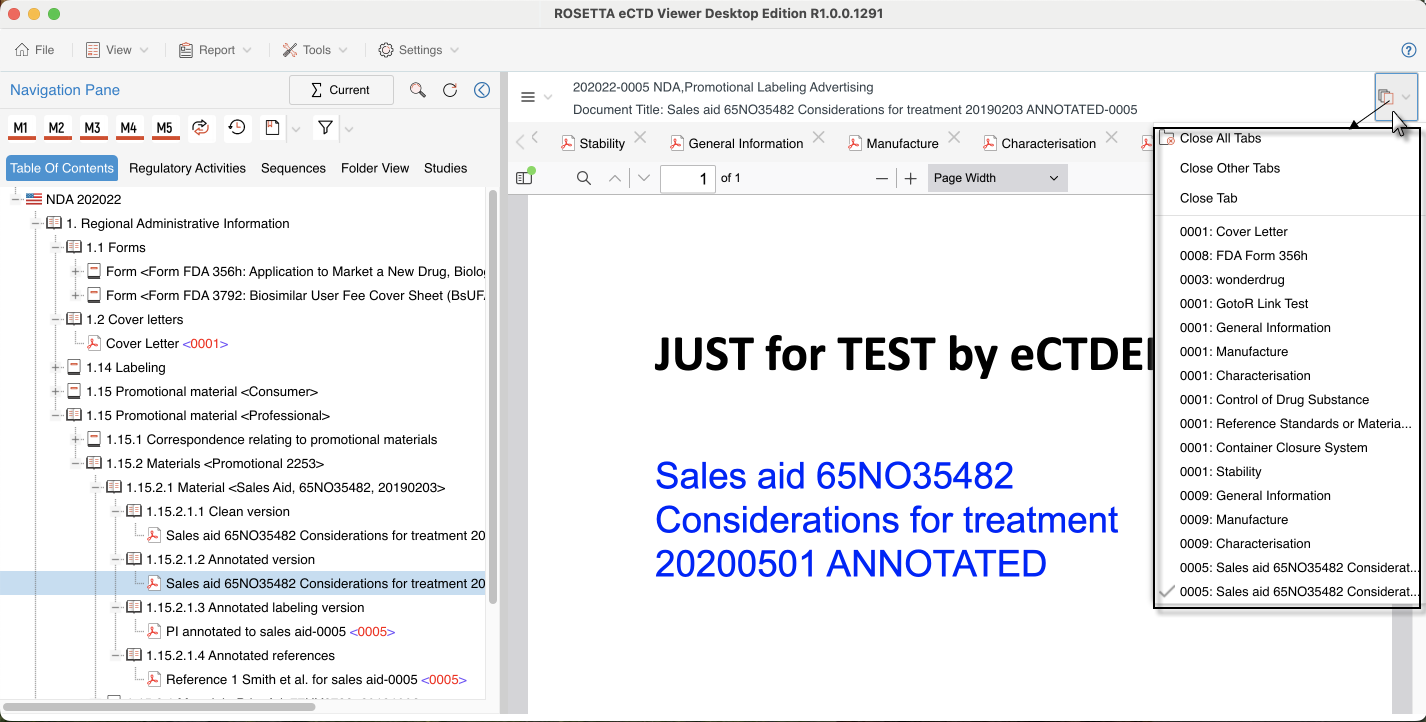Open PI annotated to sales aid-0005 document
The width and height of the screenshot is (1426, 722).
[x=255, y=632]
